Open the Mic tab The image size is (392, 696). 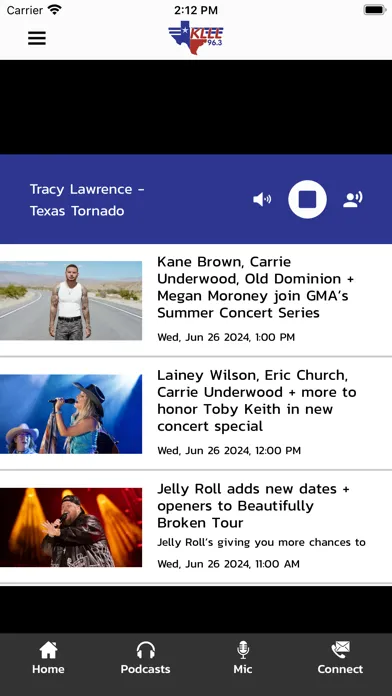point(243,658)
